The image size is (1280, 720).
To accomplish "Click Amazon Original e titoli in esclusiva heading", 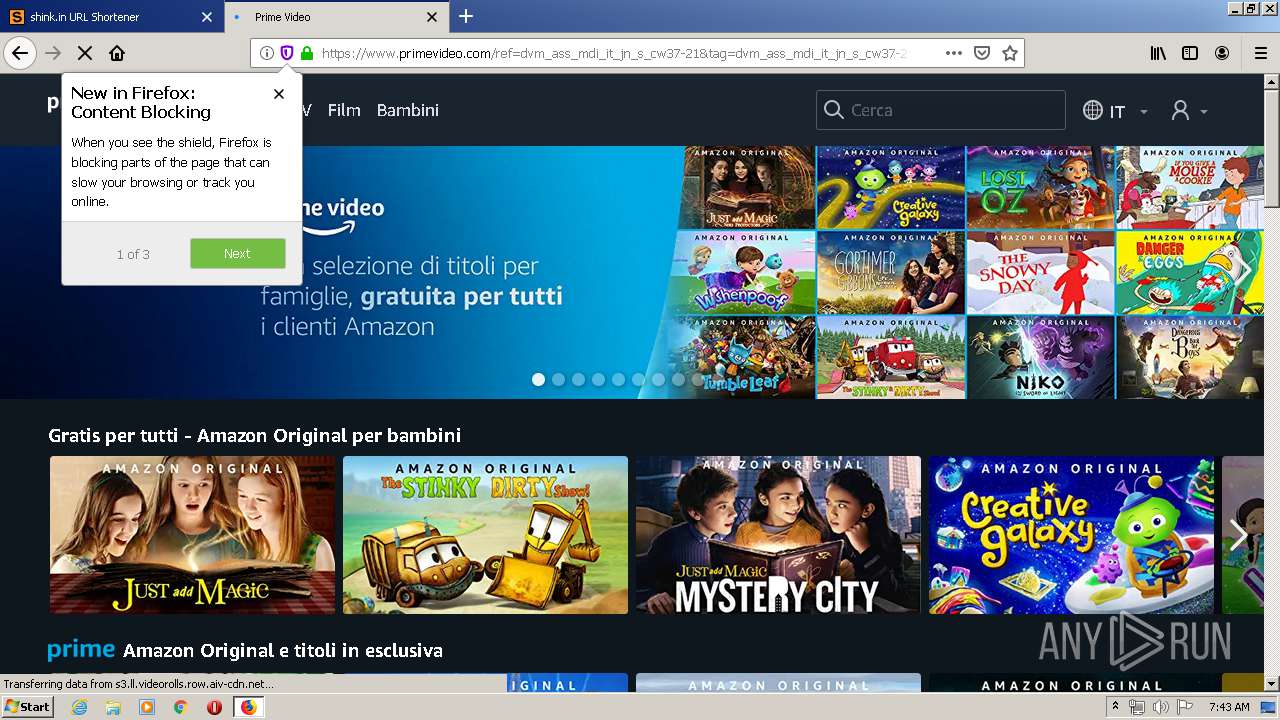I will (x=283, y=651).
